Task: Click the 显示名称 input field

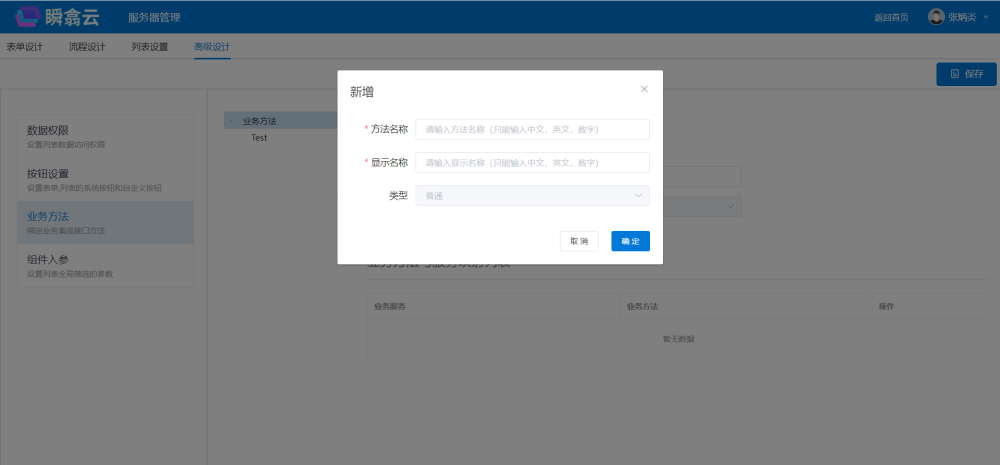Action: [532, 162]
